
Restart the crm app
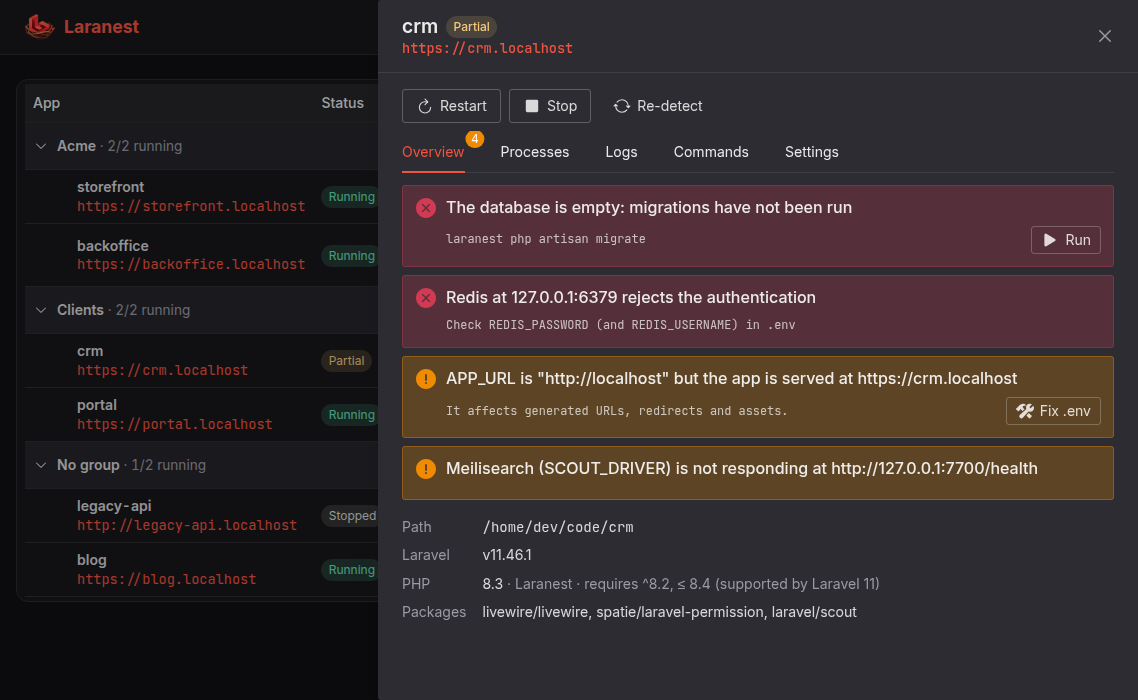451,106
